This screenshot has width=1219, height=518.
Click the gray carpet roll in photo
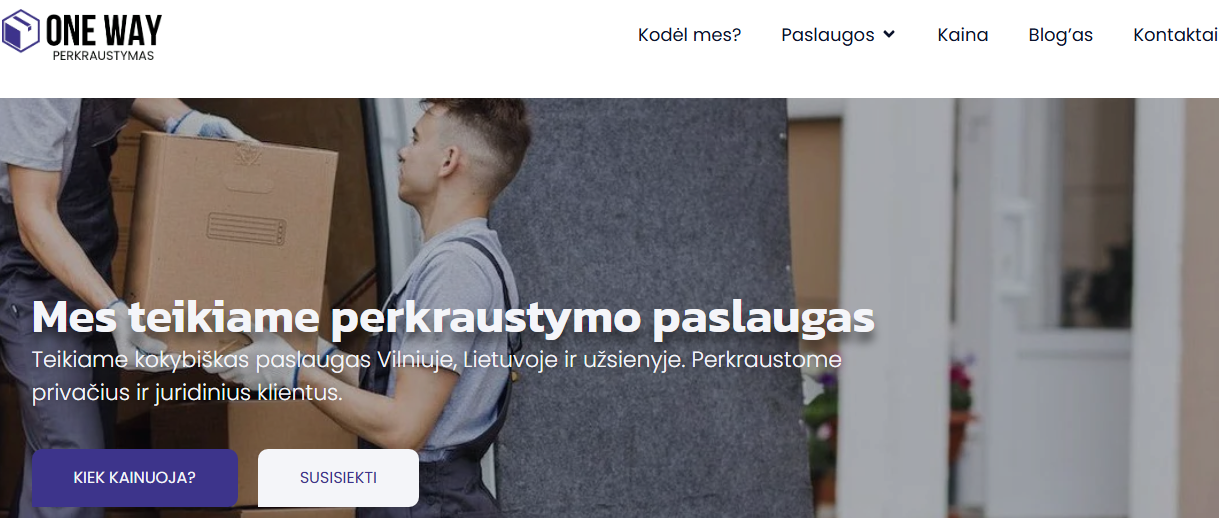tap(640, 300)
